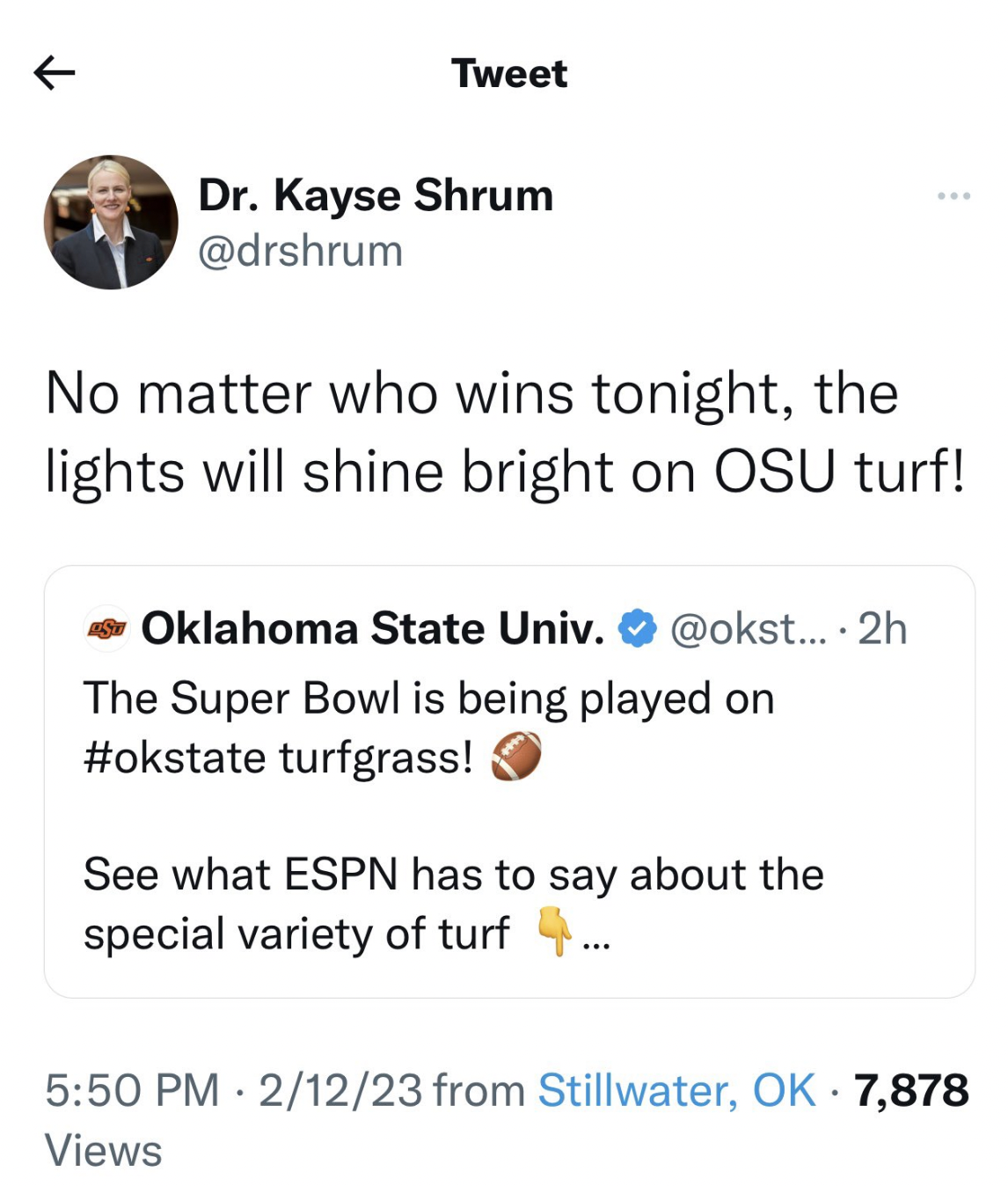Select the @drshrum handle
This screenshot has height=1186, width=1008.
[x=301, y=251]
